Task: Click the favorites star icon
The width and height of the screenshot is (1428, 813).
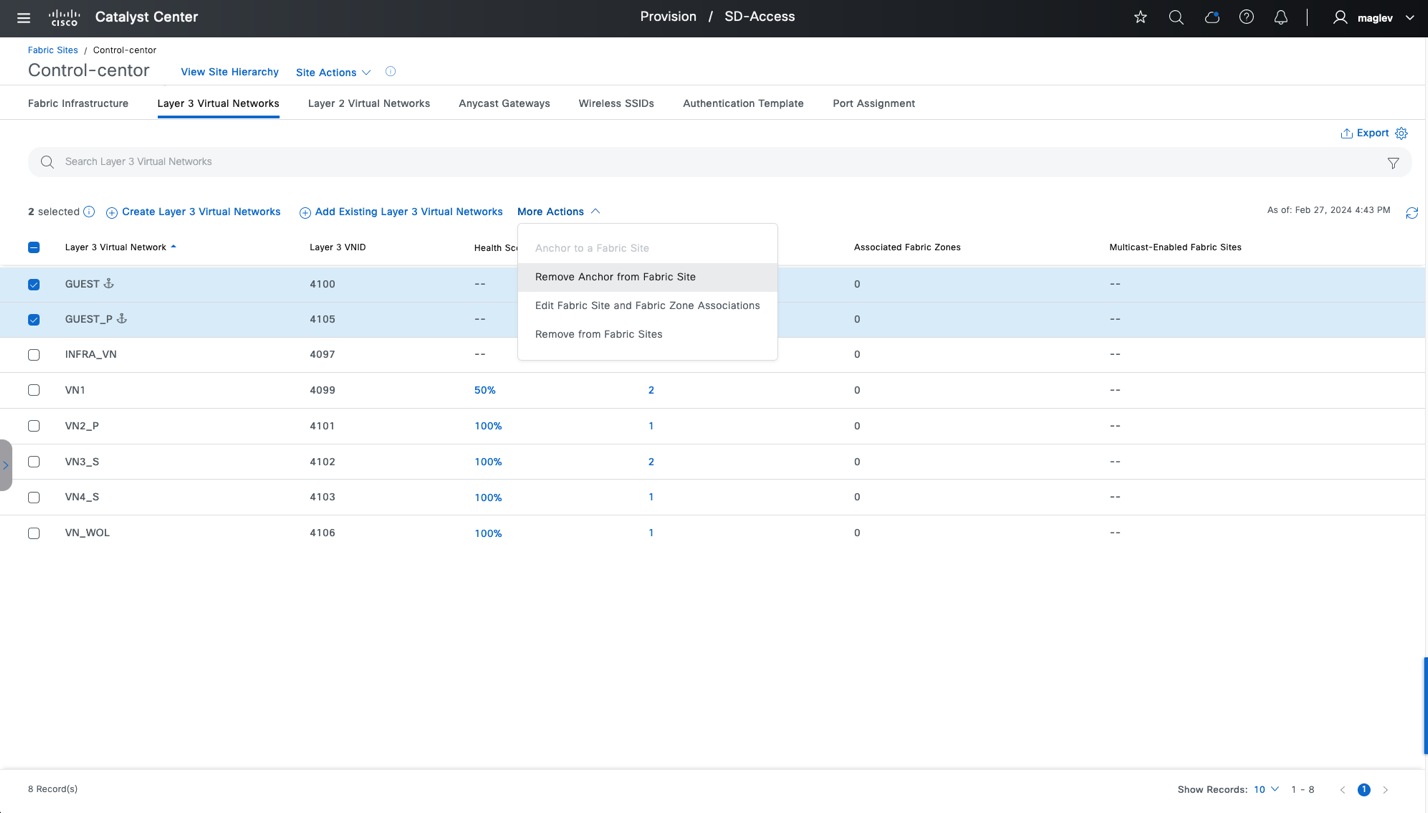Action: 1140,18
